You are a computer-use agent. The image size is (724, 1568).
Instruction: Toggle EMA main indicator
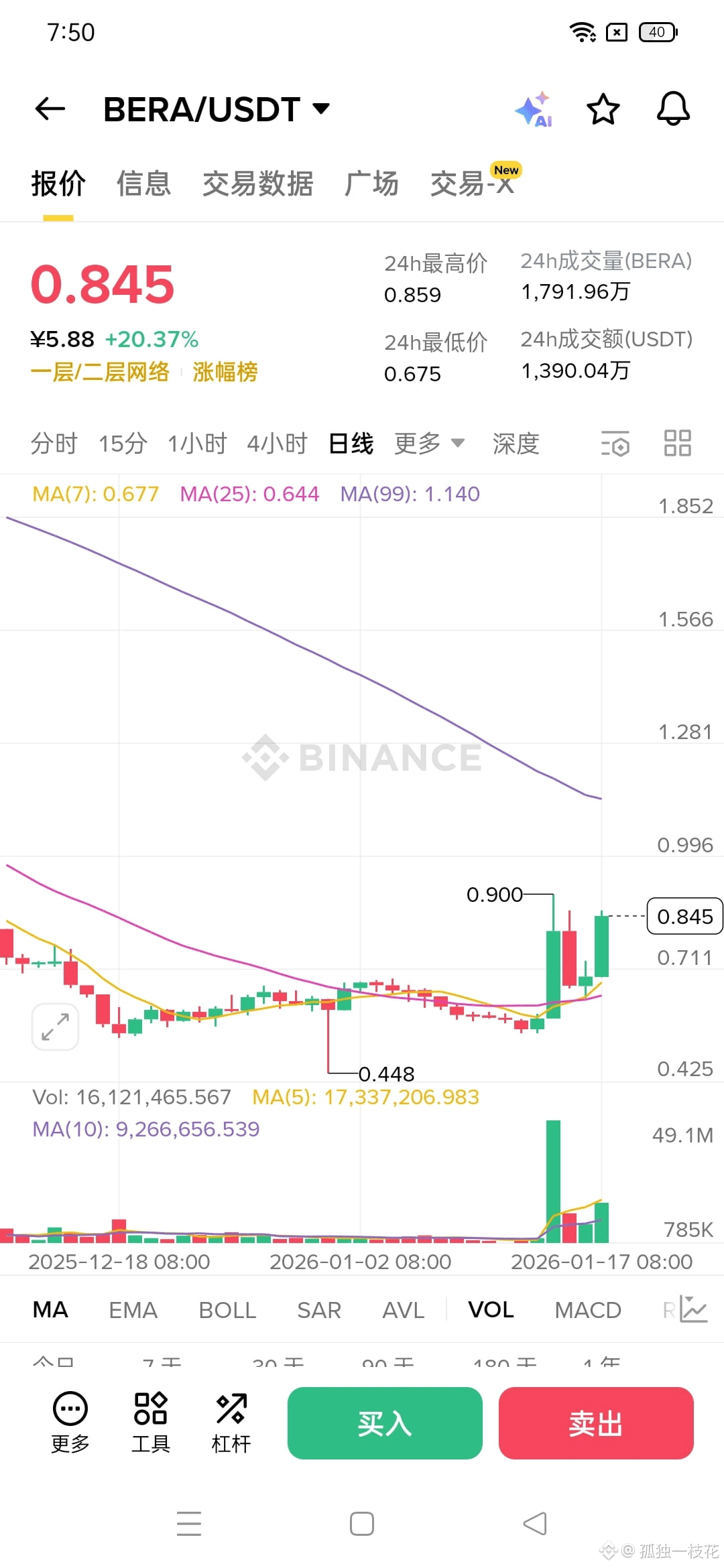(x=133, y=1309)
